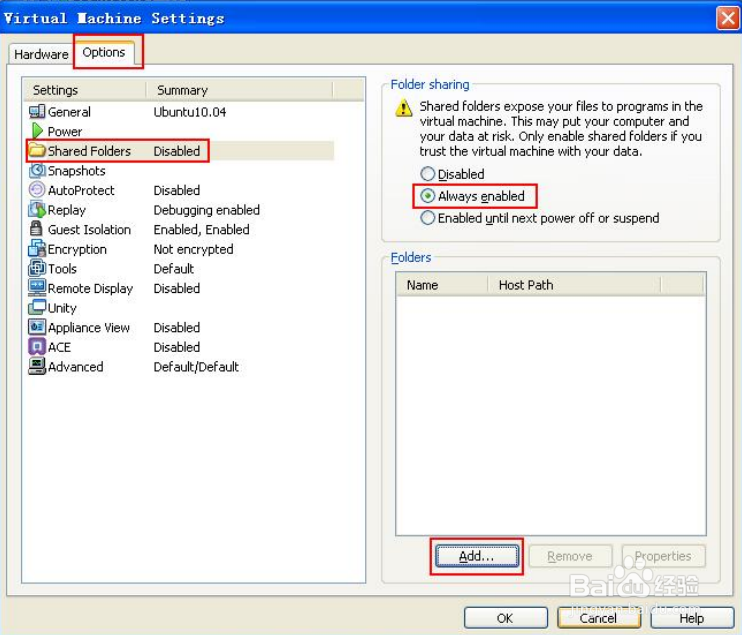The height and width of the screenshot is (635, 742).
Task: Select the ACE label
Action: [x=60, y=347]
